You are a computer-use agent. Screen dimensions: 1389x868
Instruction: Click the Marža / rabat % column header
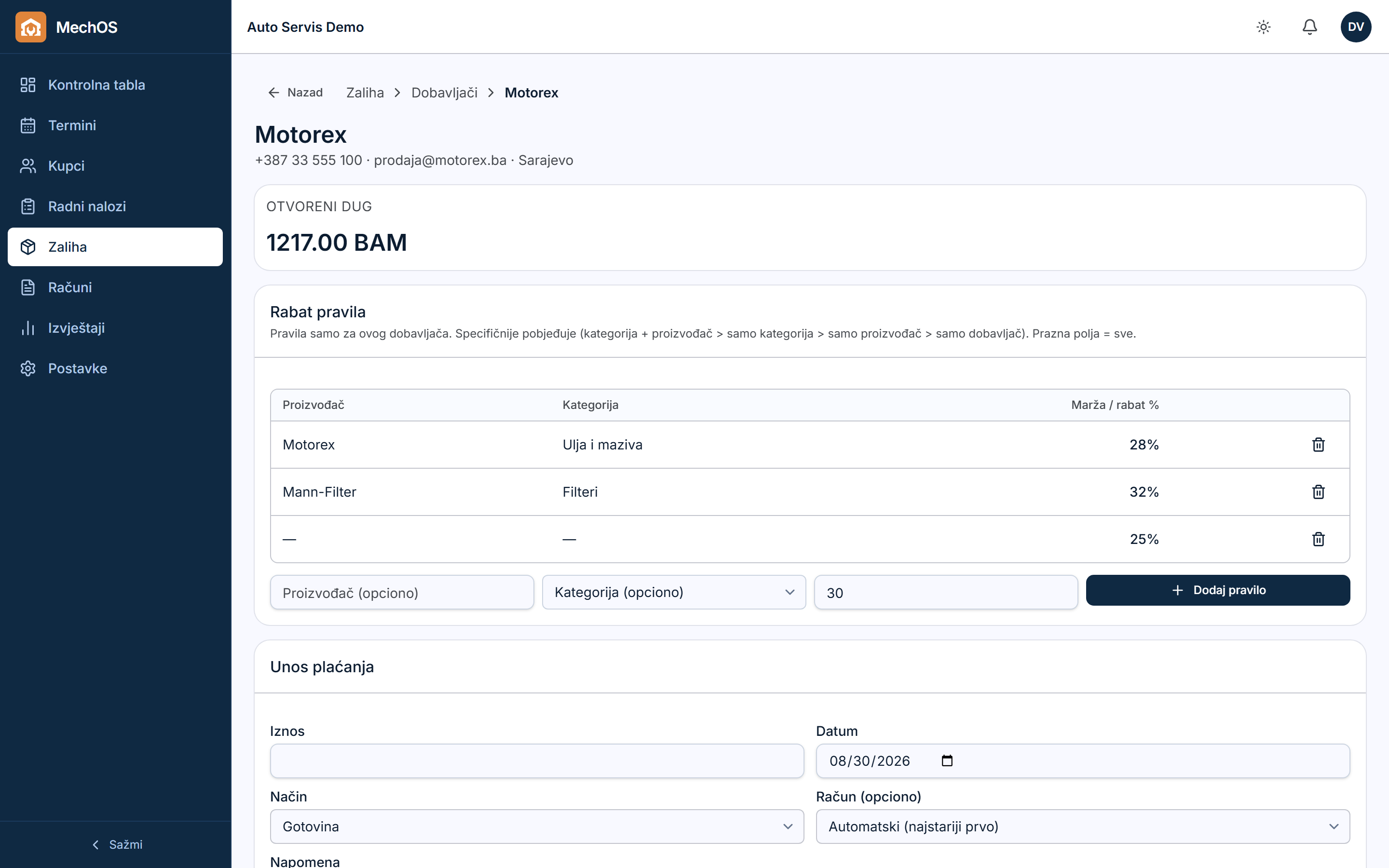(1115, 405)
